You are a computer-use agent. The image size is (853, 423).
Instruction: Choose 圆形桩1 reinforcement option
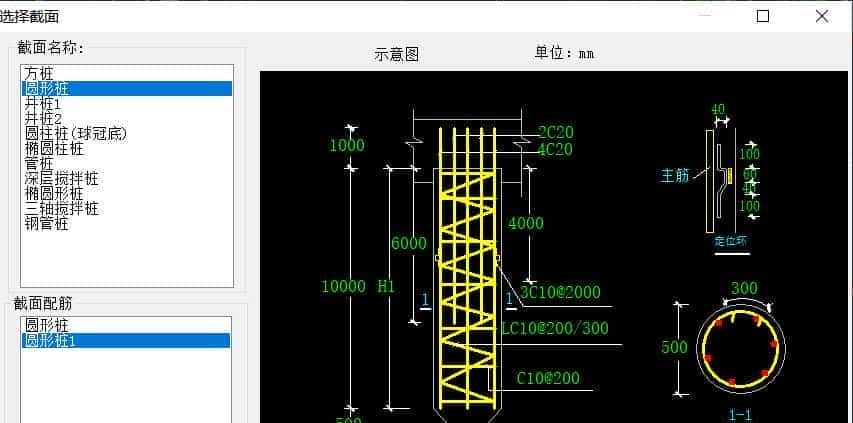coord(51,340)
